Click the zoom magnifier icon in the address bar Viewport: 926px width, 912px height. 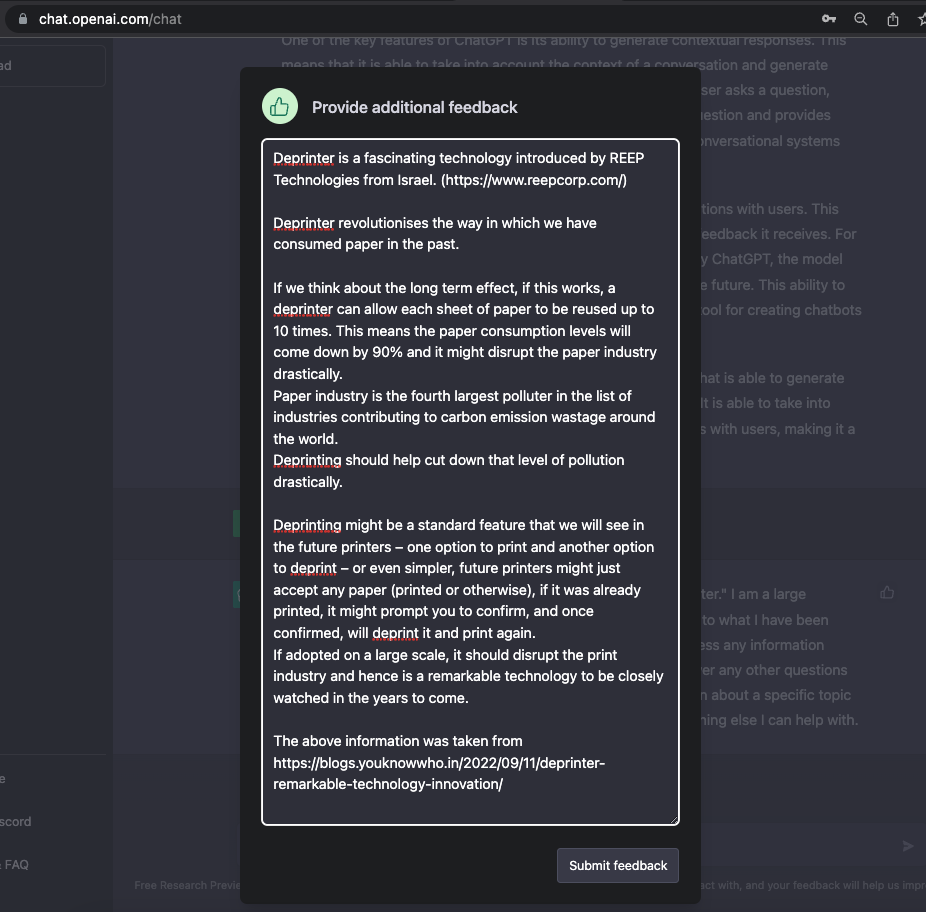(x=860, y=19)
